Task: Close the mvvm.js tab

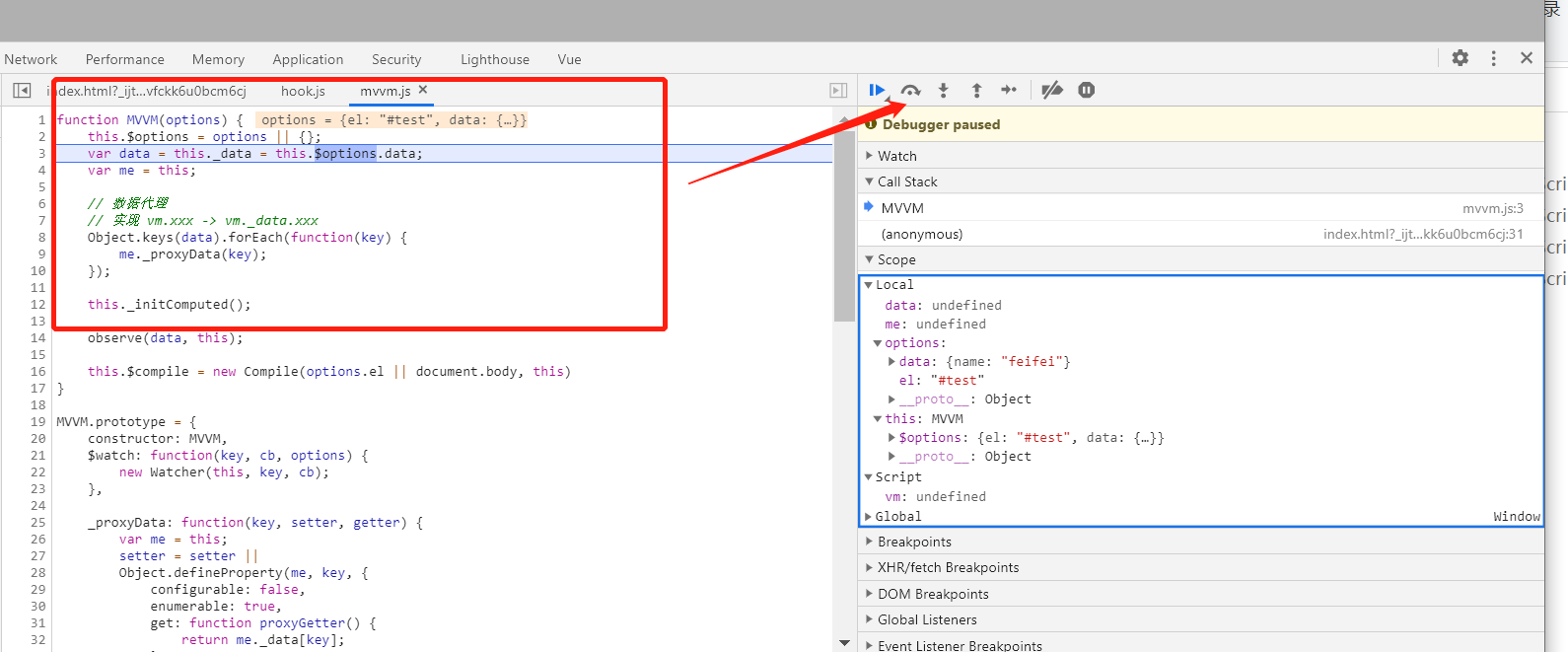Action: [423, 90]
